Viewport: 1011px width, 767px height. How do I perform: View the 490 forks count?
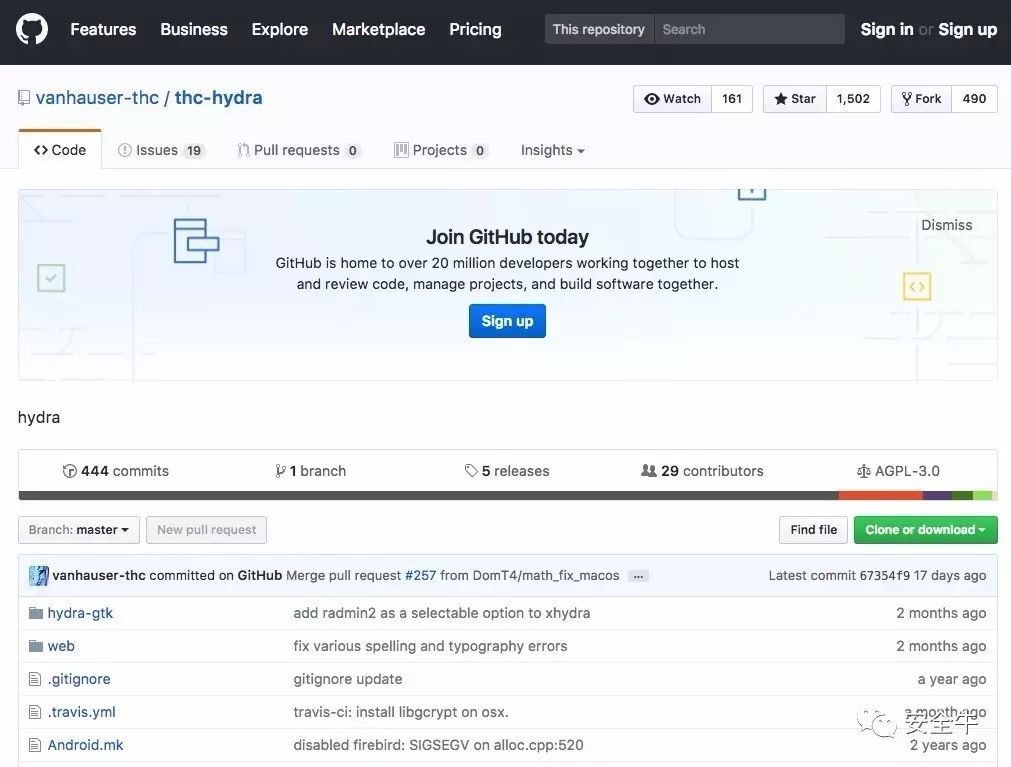click(x=974, y=99)
